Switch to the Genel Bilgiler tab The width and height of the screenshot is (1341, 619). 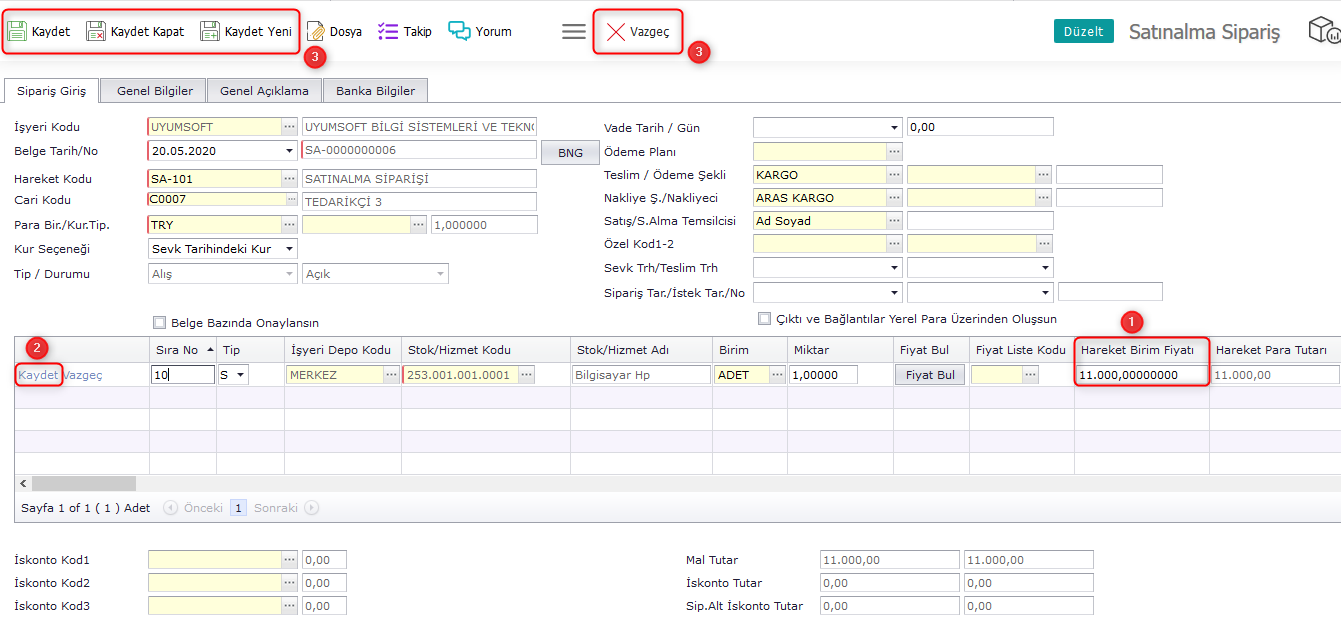pyautogui.click(x=155, y=91)
